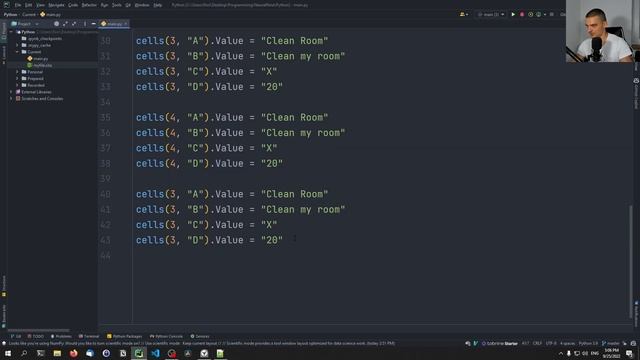Open the Terminal tool window tab

[x=89, y=336]
